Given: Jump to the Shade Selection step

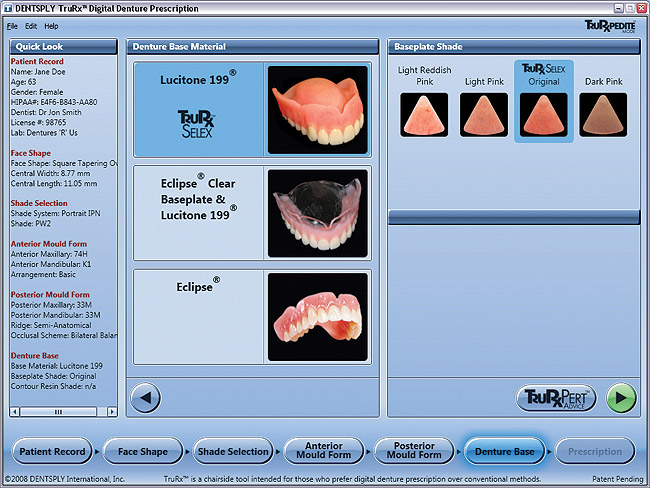Looking at the screenshot, I should click(232, 451).
